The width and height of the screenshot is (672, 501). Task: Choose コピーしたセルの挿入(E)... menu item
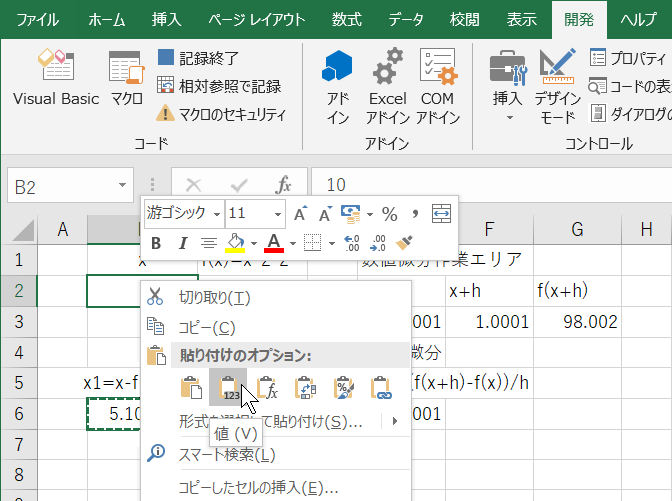pos(276,487)
